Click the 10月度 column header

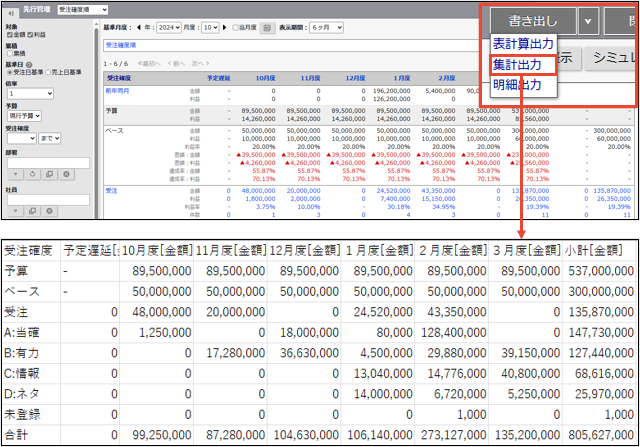(x=265, y=78)
